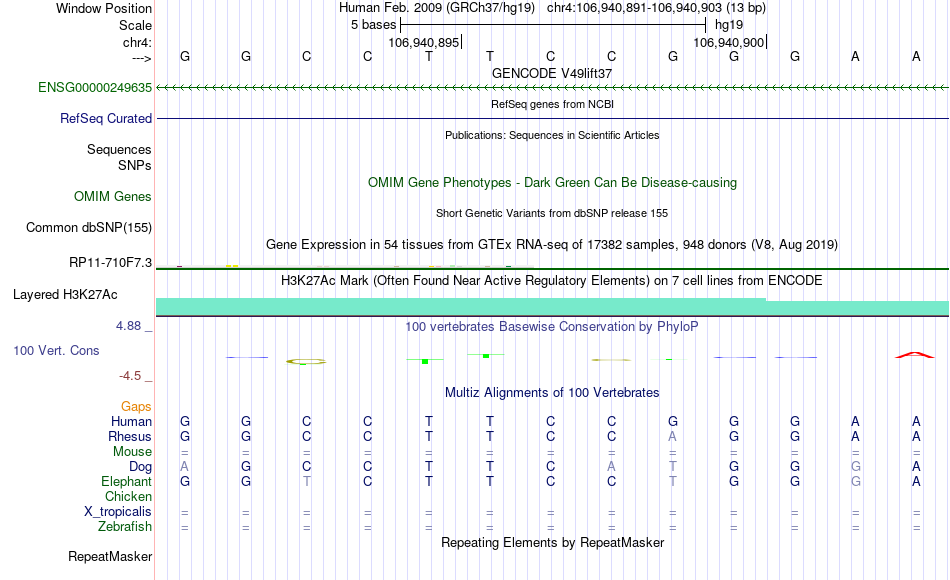The width and height of the screenshot is (950, 580).
Task: Click the Human species label
Action: pyautogui.click(x=131, y=421)
